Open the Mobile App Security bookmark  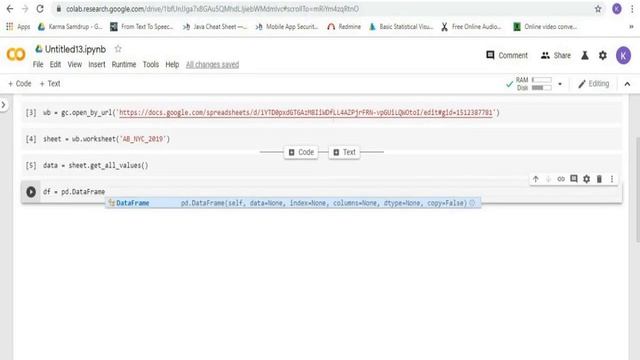point(287,27)
